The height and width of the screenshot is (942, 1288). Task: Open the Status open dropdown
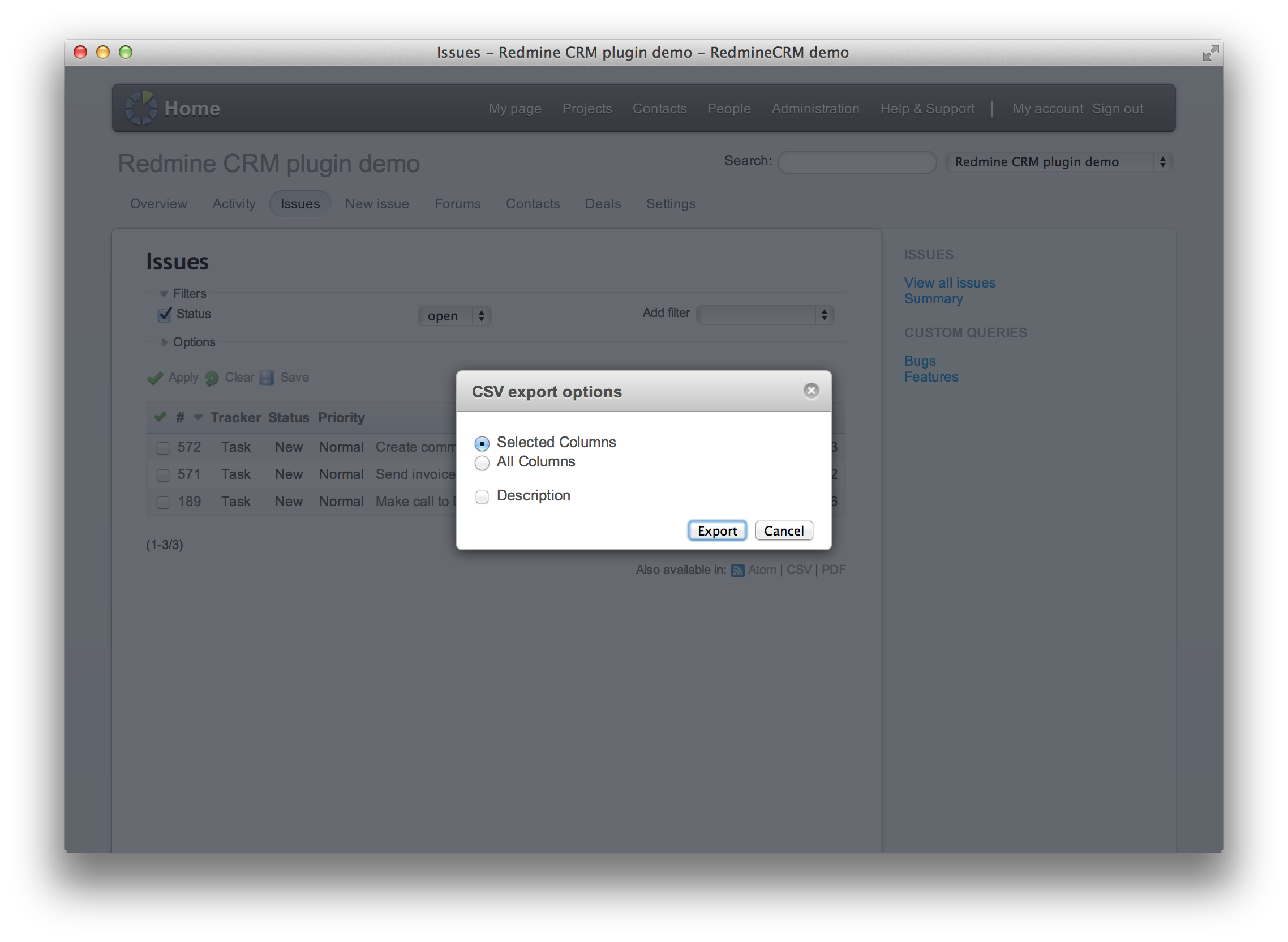(x=454, y=316)
